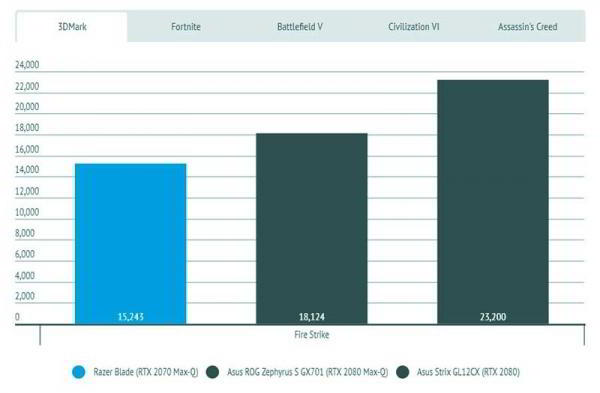
Task: Click the Fire Strike axis label
Action: coord(311,335)
